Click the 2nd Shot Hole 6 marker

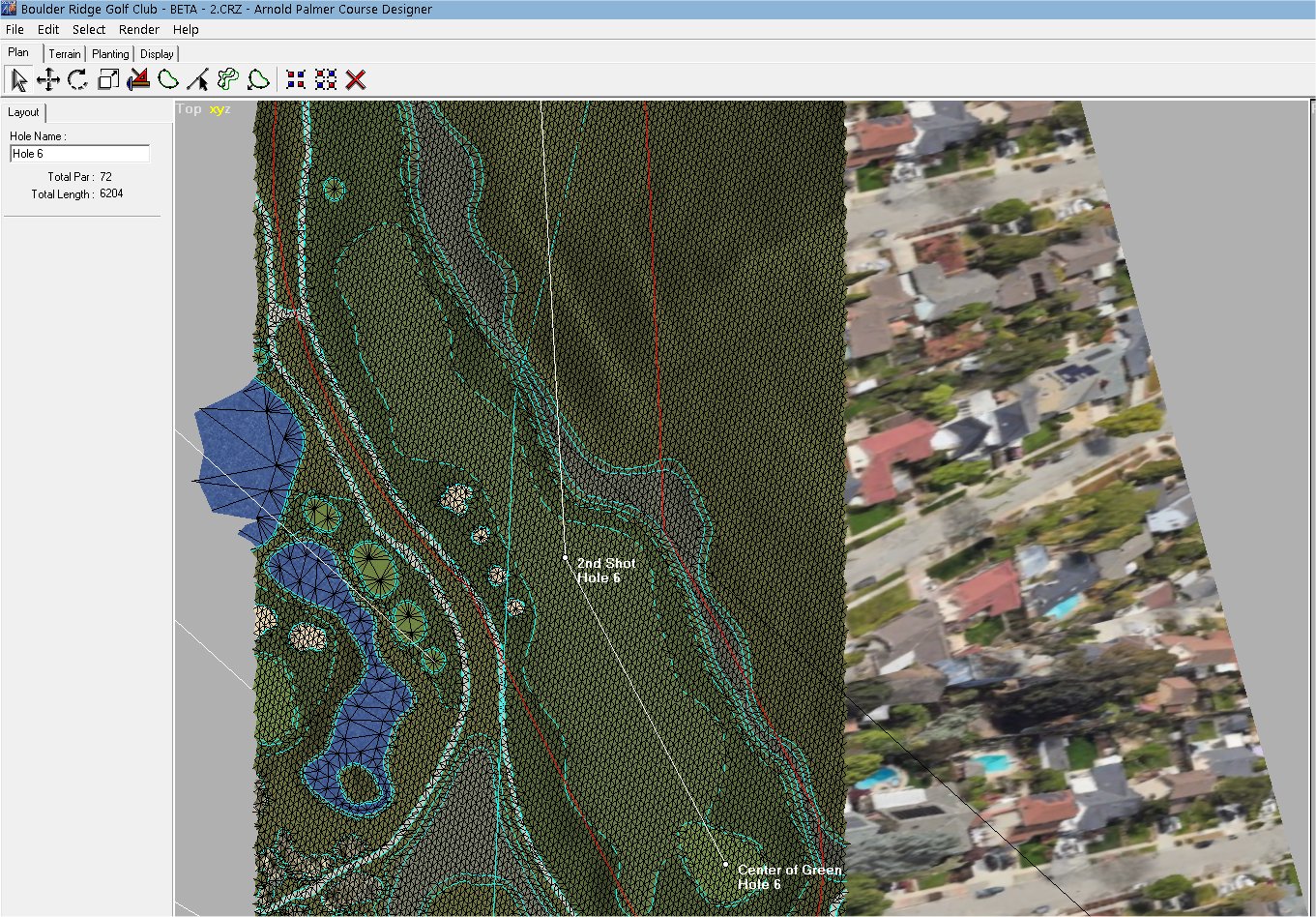pyautogui.click(x=566, y=557)
